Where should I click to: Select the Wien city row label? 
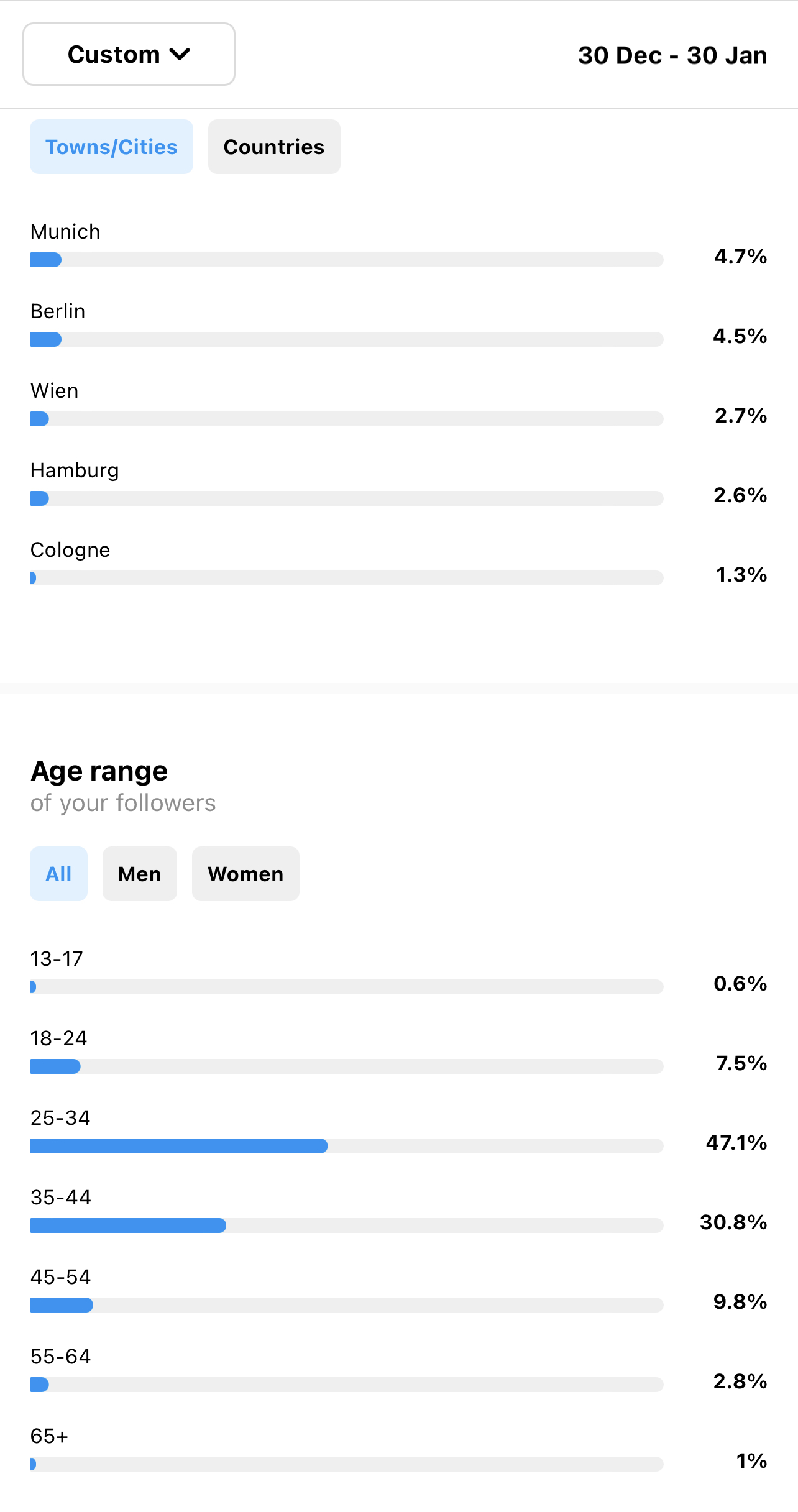[x=55, y=391]
